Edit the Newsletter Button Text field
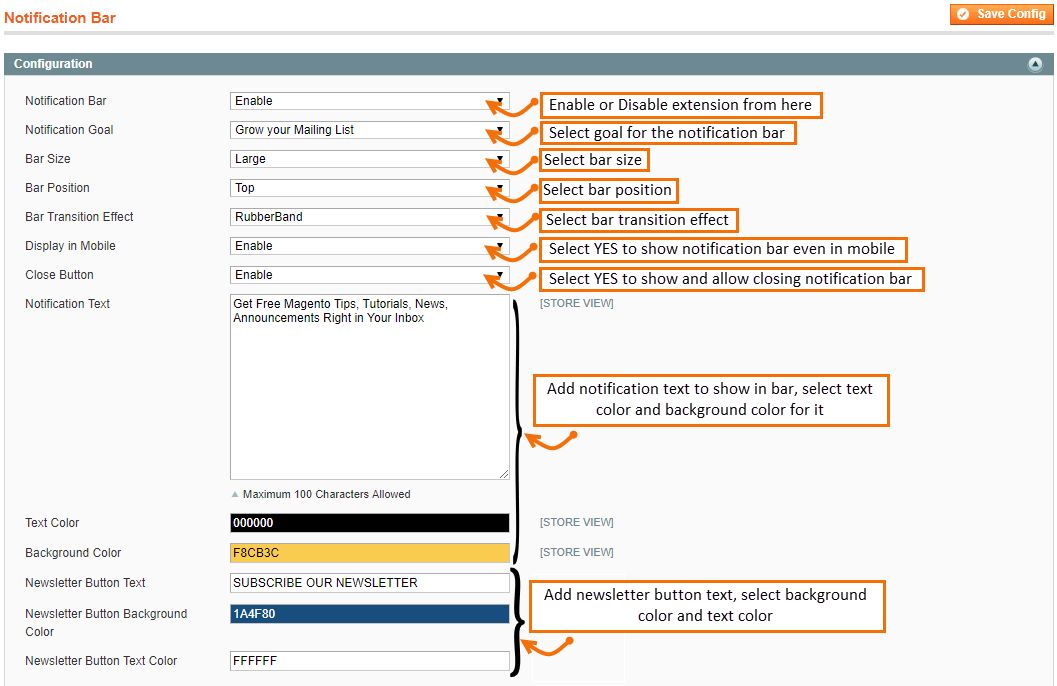1057x686 pixels. [x=370, y=582]
